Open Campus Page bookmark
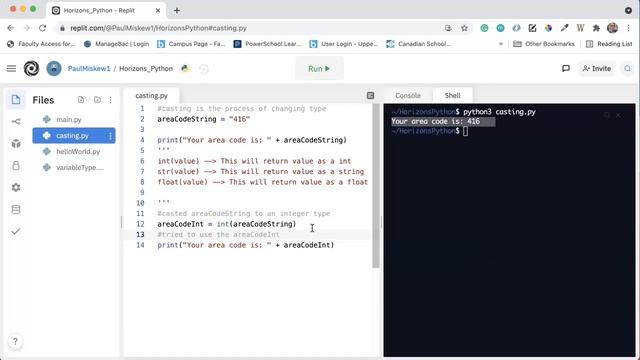640x360 pixels. [191, 44]
